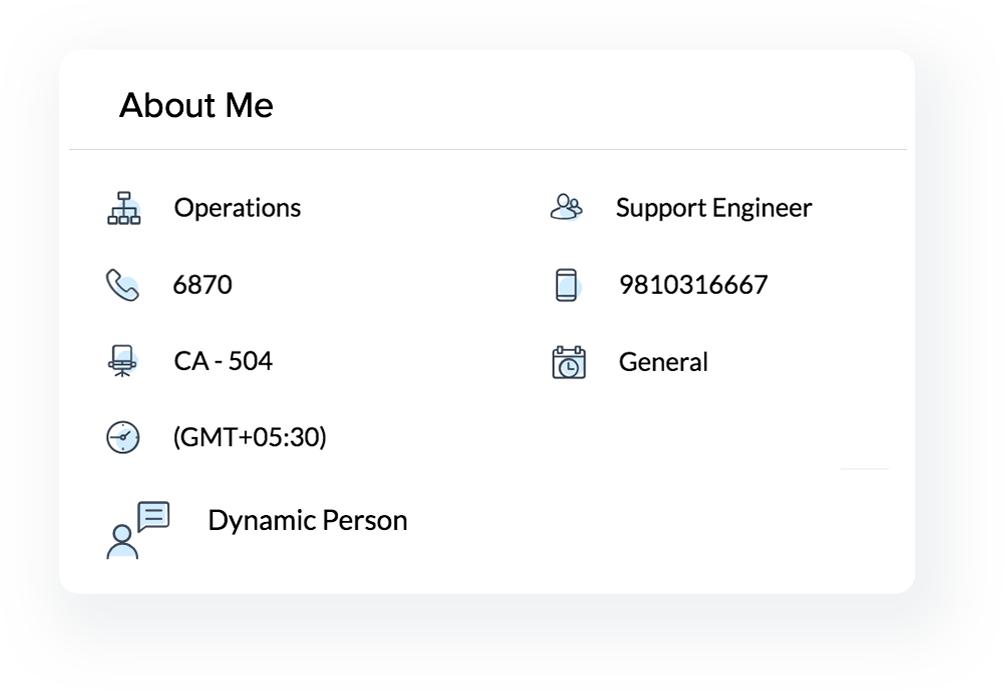
Task: Click the mobile phone icon beside 9810316667
Action: pyautogui.click(x=566, y=285)
